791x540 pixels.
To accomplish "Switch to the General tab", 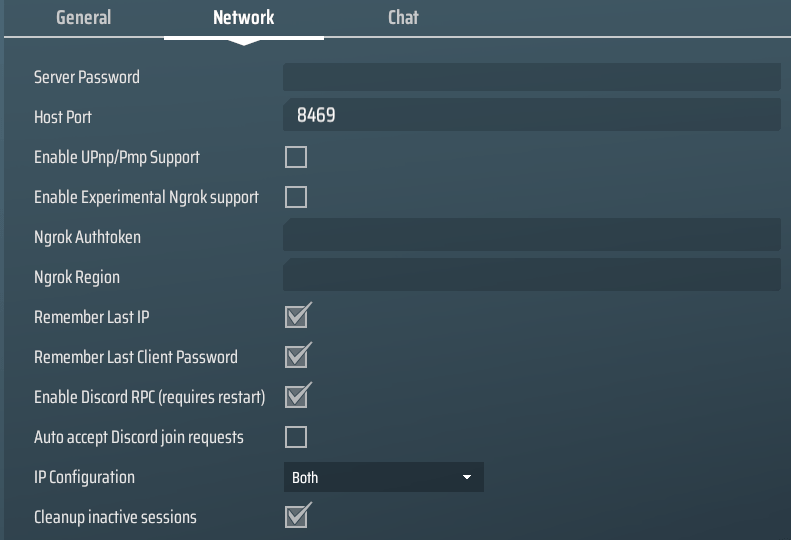I will [x=83, y=18].
